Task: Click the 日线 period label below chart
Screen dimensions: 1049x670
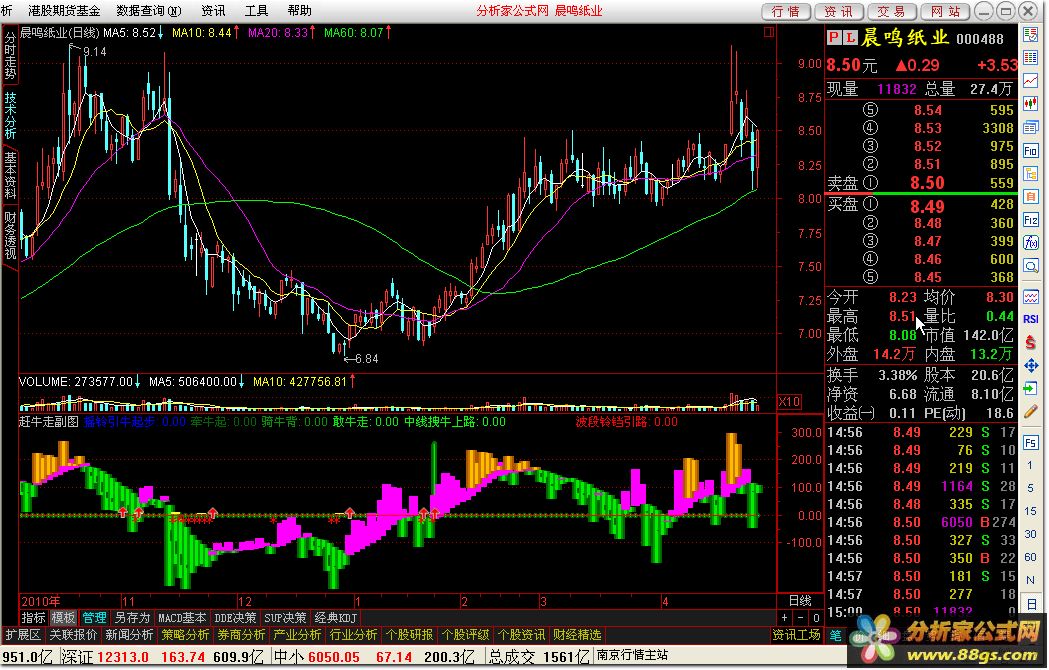Action: (x=800, y=600)
